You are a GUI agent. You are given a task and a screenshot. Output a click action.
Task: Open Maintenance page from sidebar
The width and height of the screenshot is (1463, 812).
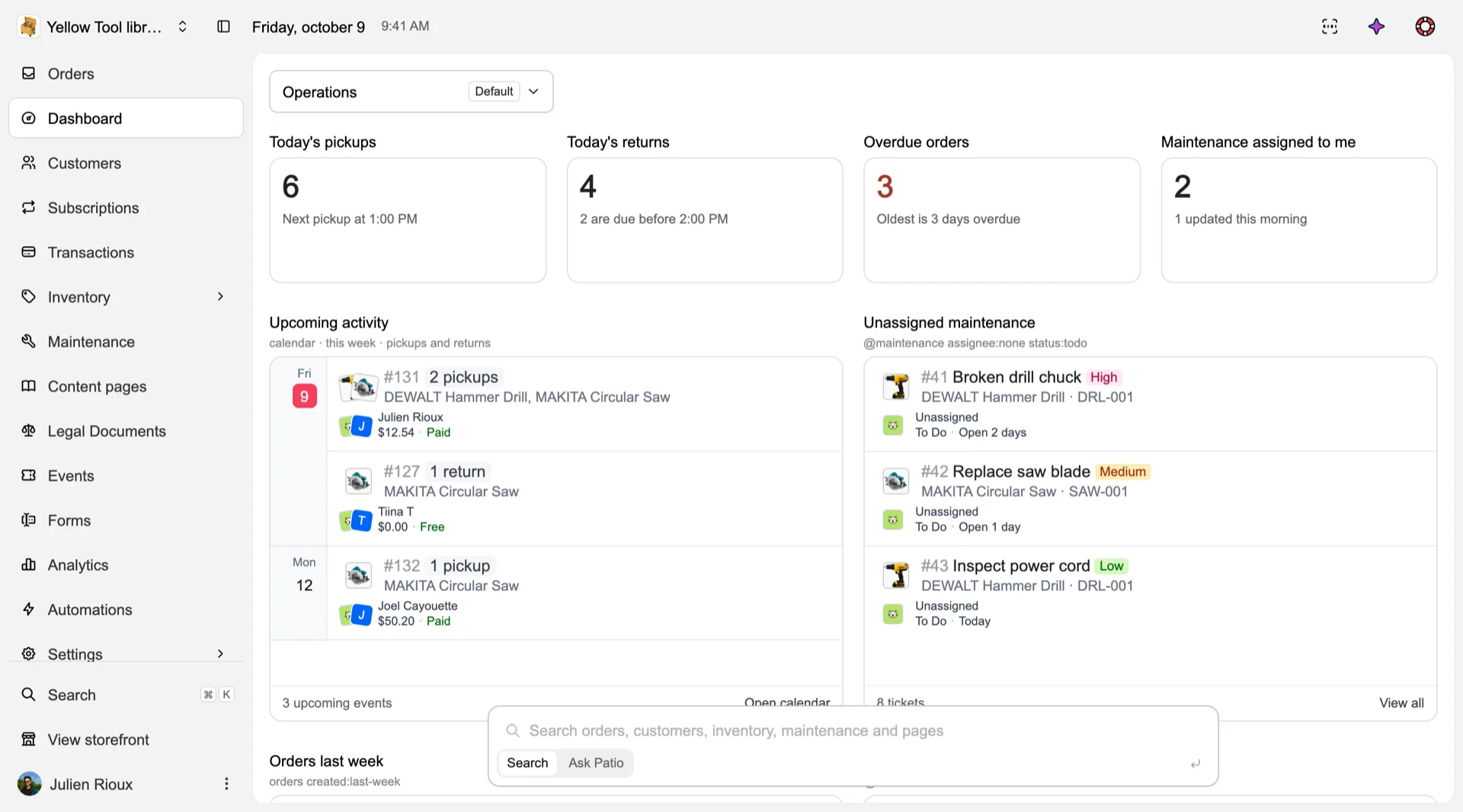coord(126,341)
